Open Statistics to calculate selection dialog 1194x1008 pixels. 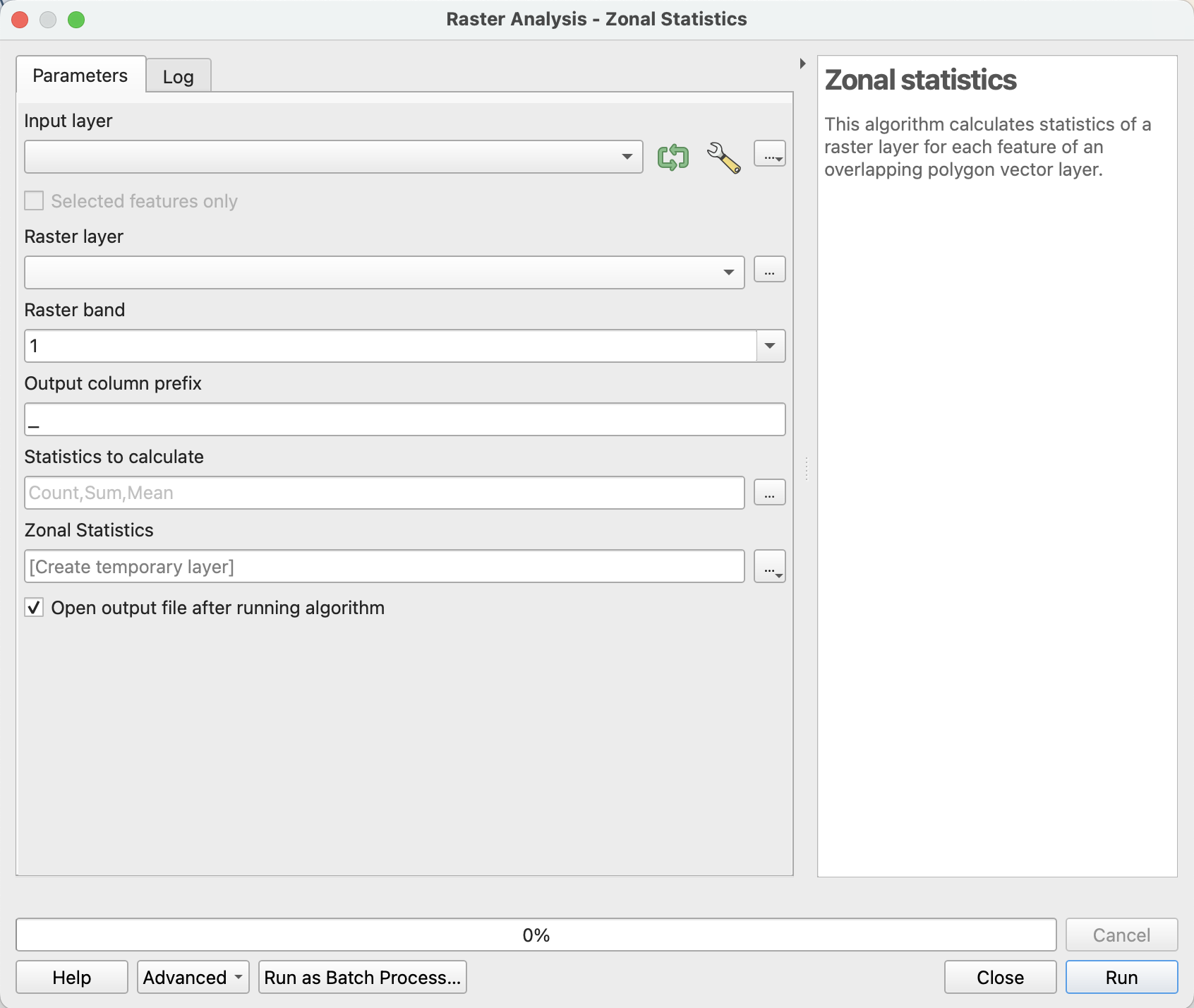coord(770,493)
